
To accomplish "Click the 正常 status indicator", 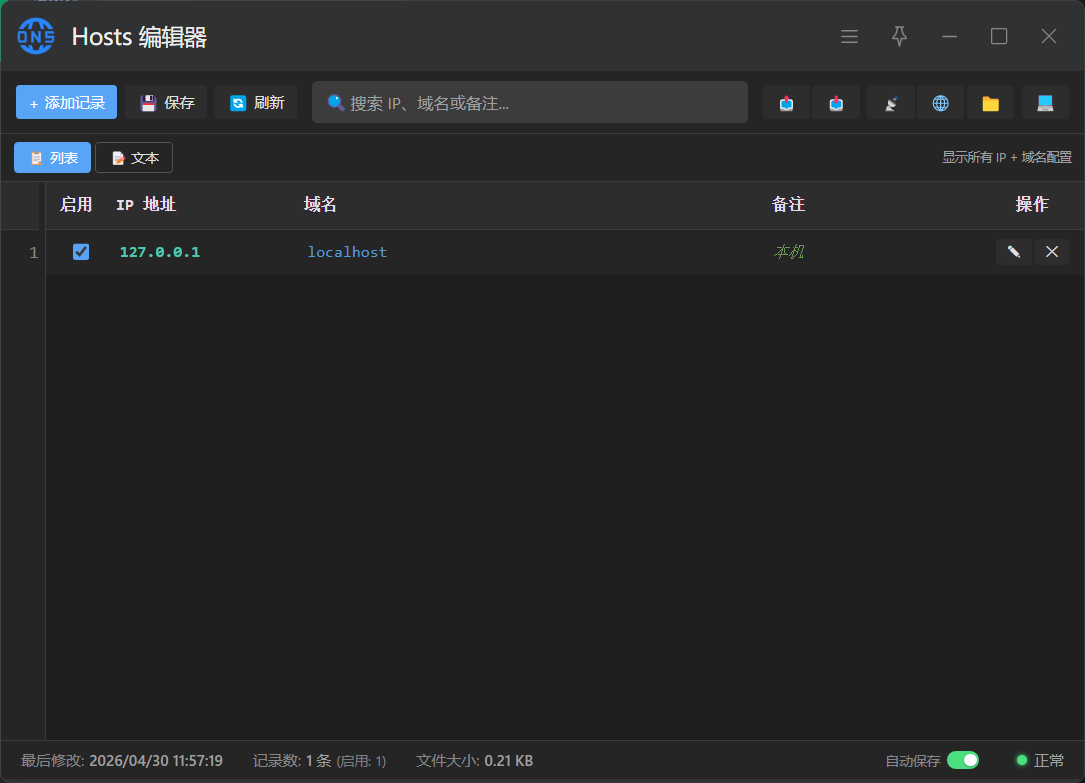I will pos(1040,761).
